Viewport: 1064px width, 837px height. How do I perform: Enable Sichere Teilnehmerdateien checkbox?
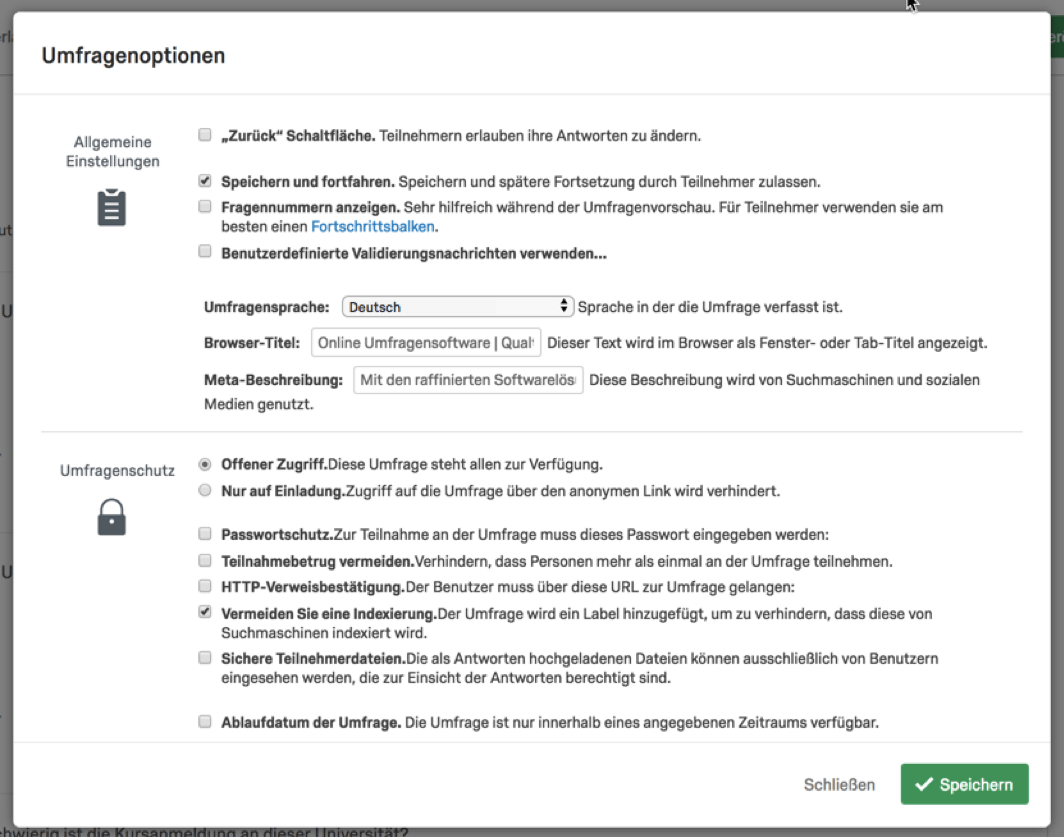205,657
